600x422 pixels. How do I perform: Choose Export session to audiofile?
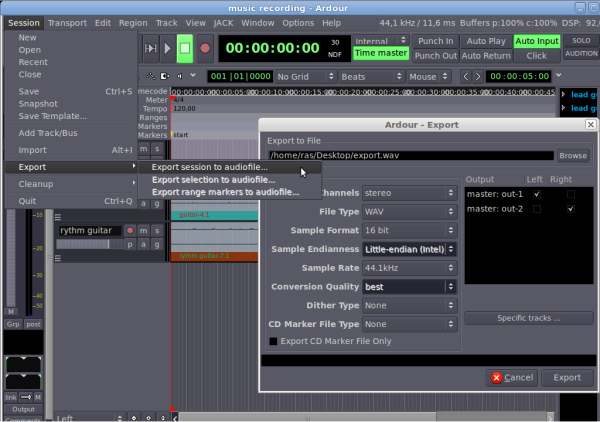click(230, 167)
